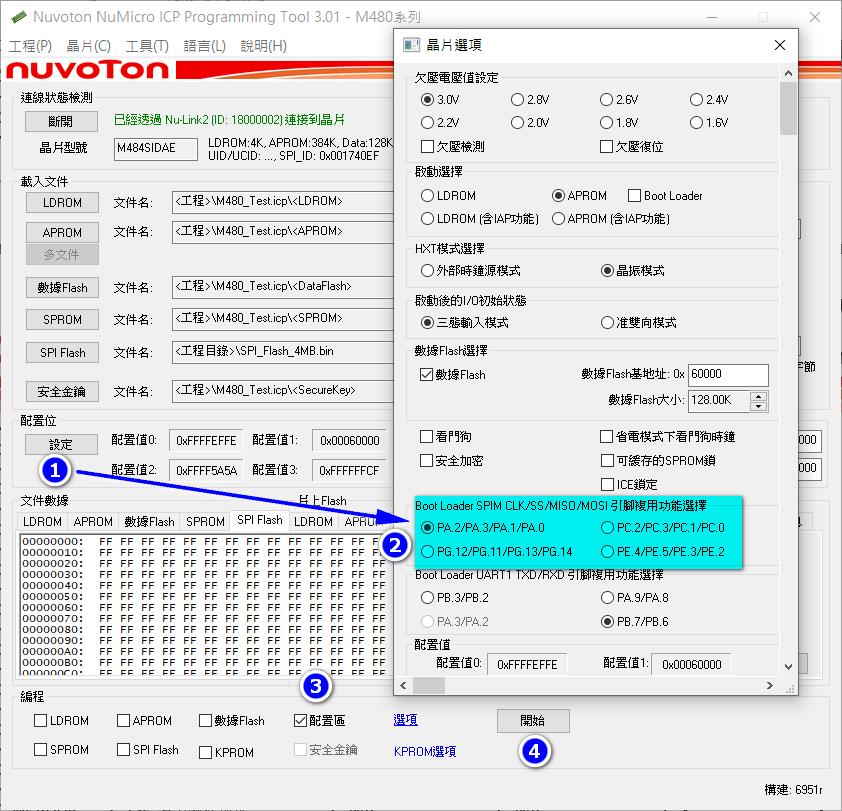The width and height of the screenshot is (842, 811).
Task: Toggle the ICE鎖定 checkbox
Action: [x=607, y=485]
